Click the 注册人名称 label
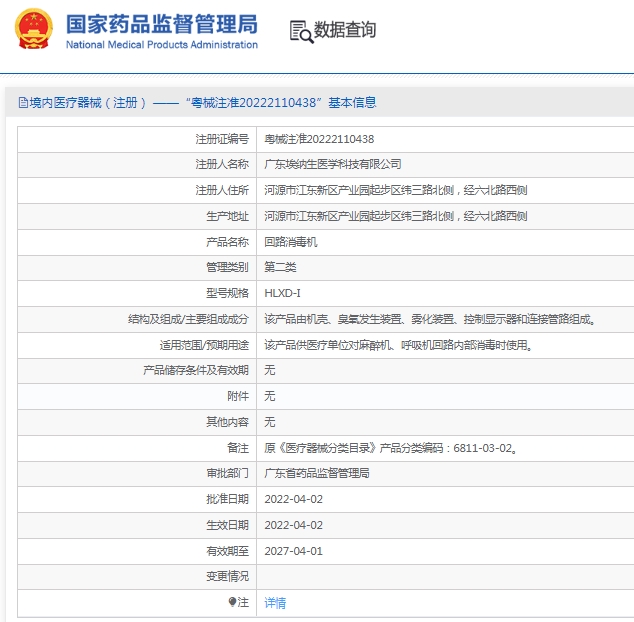Screen dimensions: 634x622 222,164
